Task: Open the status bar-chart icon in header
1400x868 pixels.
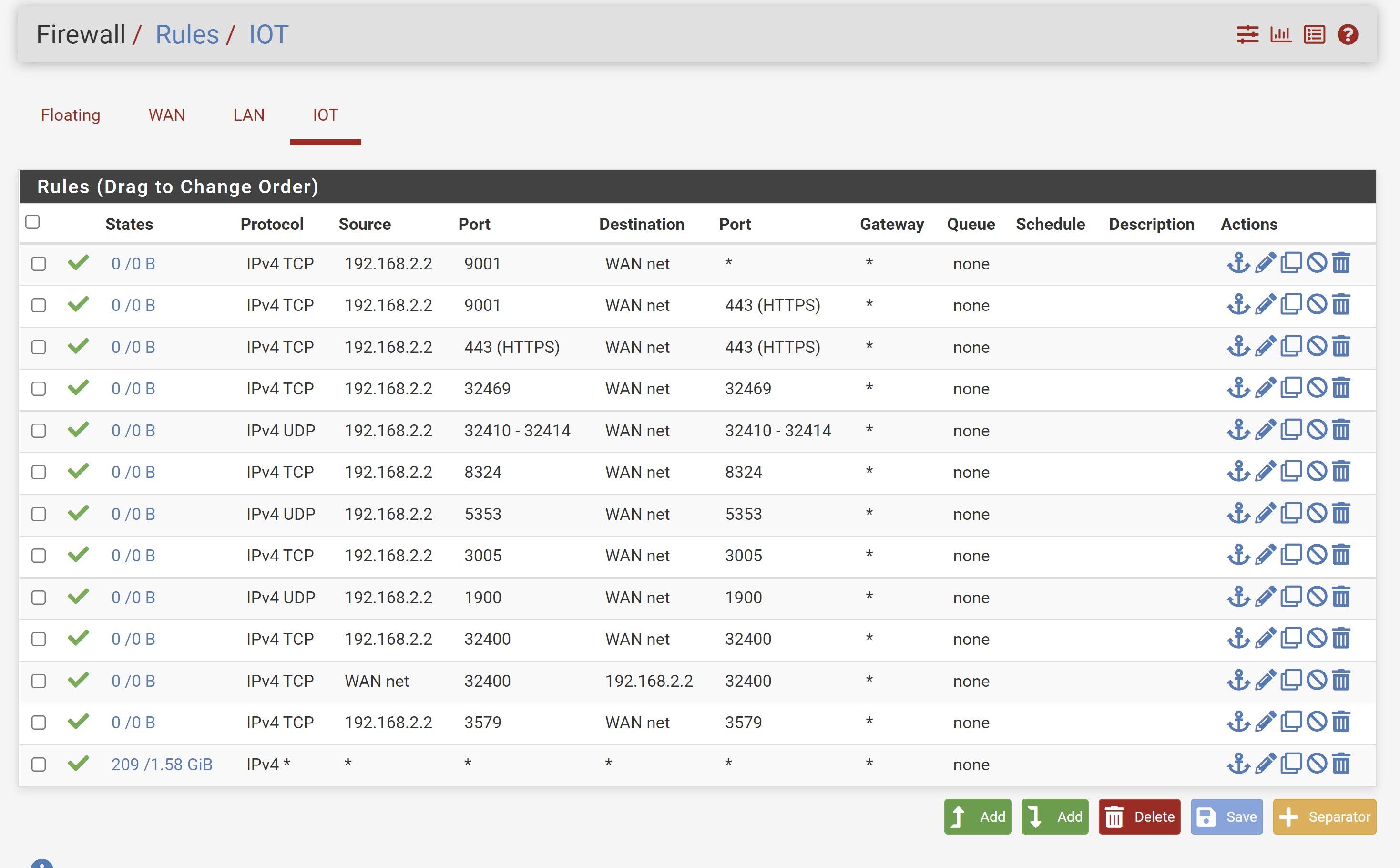Action: tap(1281, 34)
